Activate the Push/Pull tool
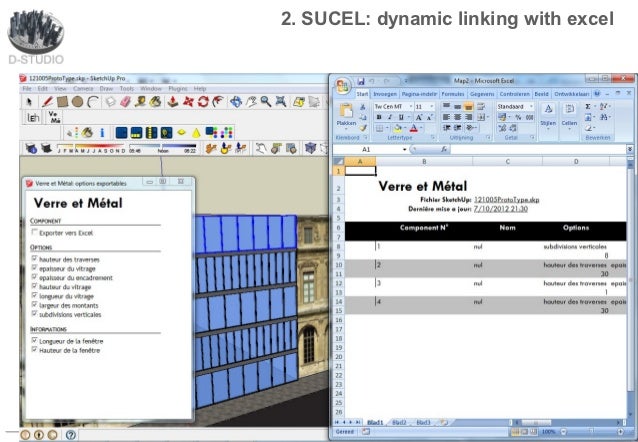Image resolution: width=638 pixels, height=442 pixels. pyautogui.click(x=173, y=102)
